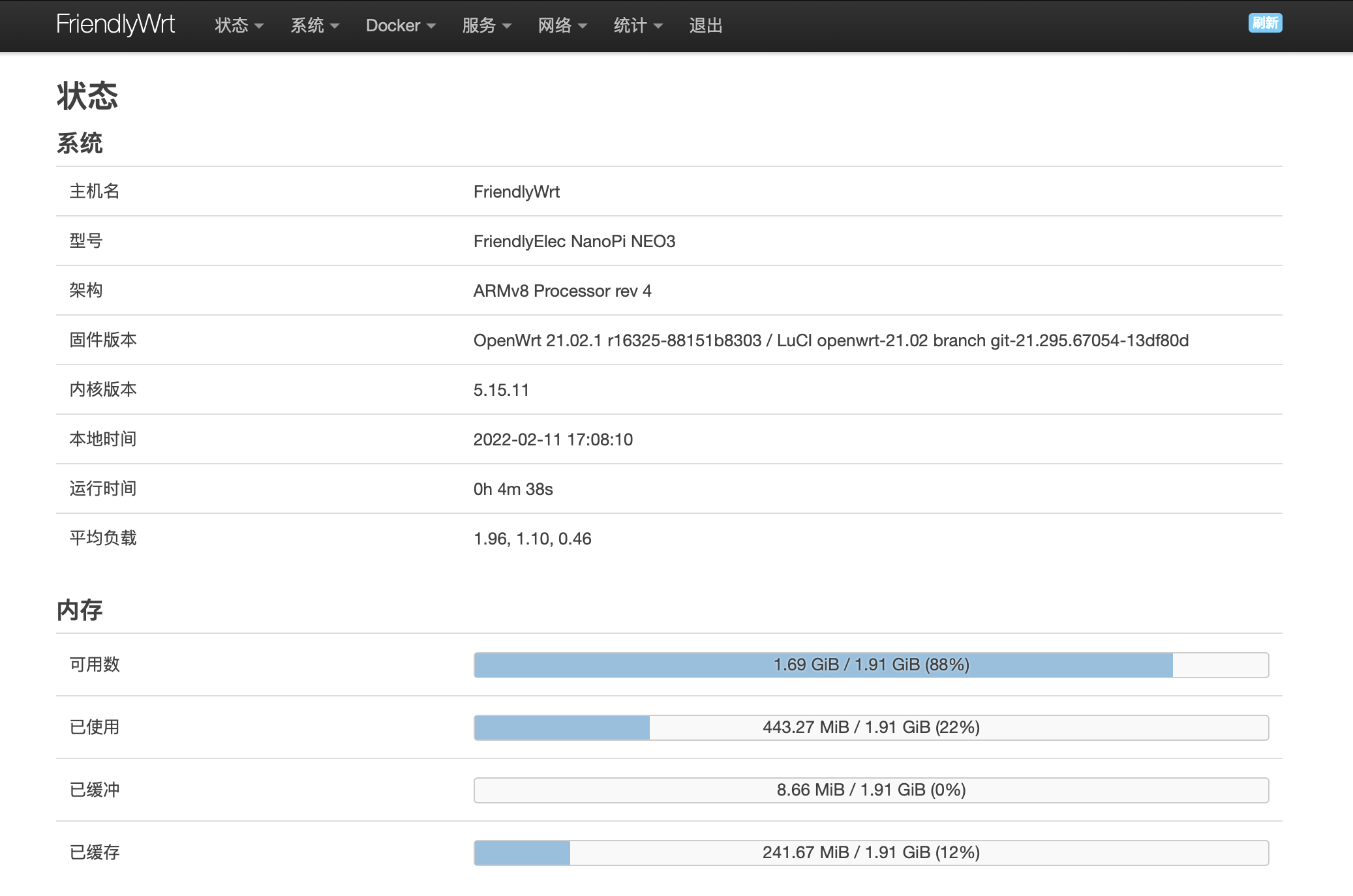Click the 固件版本 row label
The width and height of the screenshot is (1353, 896).
pos(103,340)
